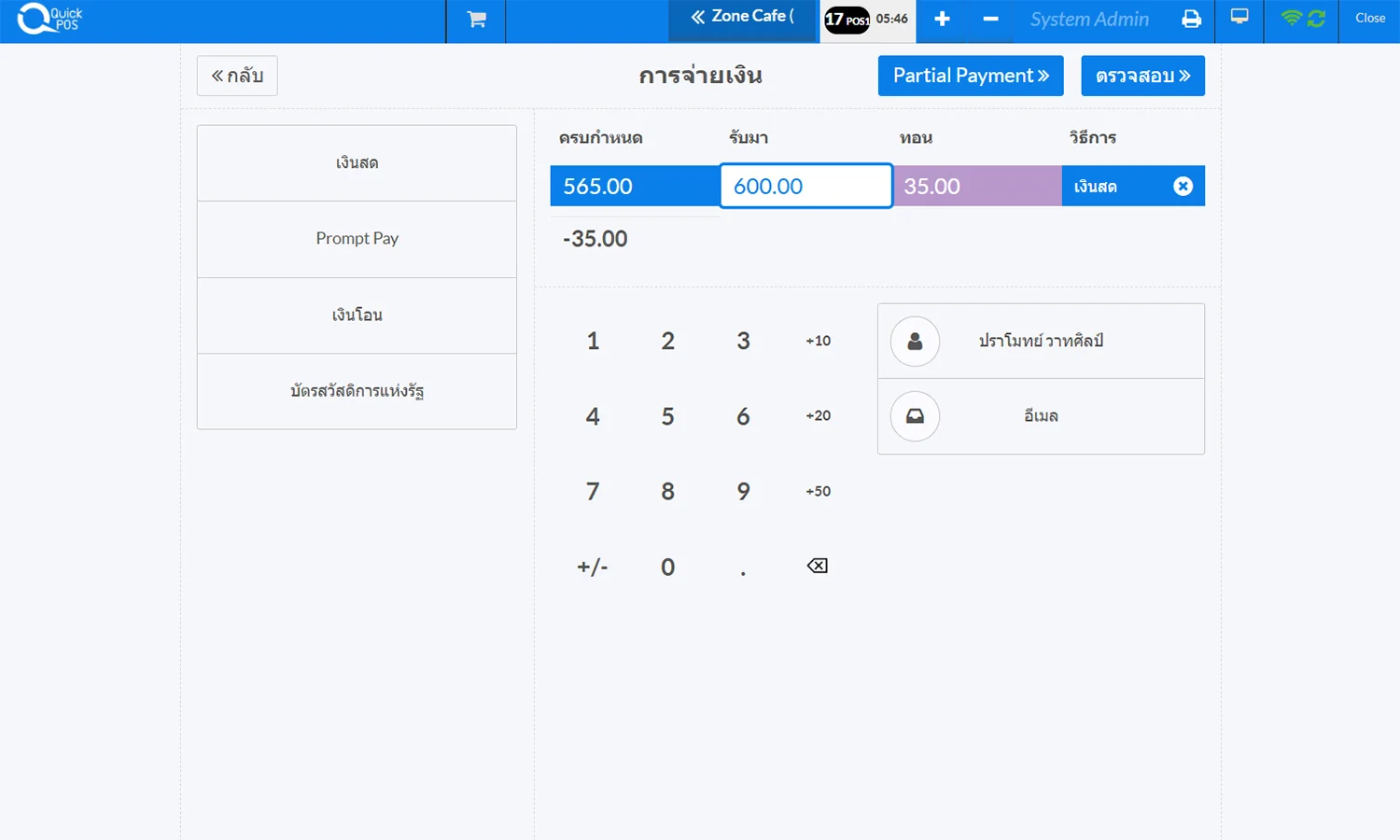
Task: Go back to Zone Cafe
Action: (743, 18)
